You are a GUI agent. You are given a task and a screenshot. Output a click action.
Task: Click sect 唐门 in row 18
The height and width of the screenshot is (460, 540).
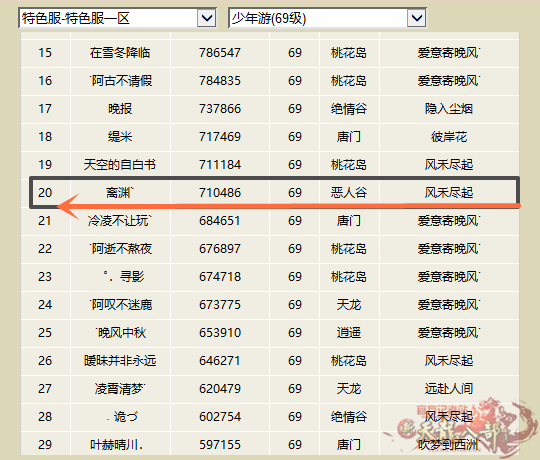[x=349, y=137]
